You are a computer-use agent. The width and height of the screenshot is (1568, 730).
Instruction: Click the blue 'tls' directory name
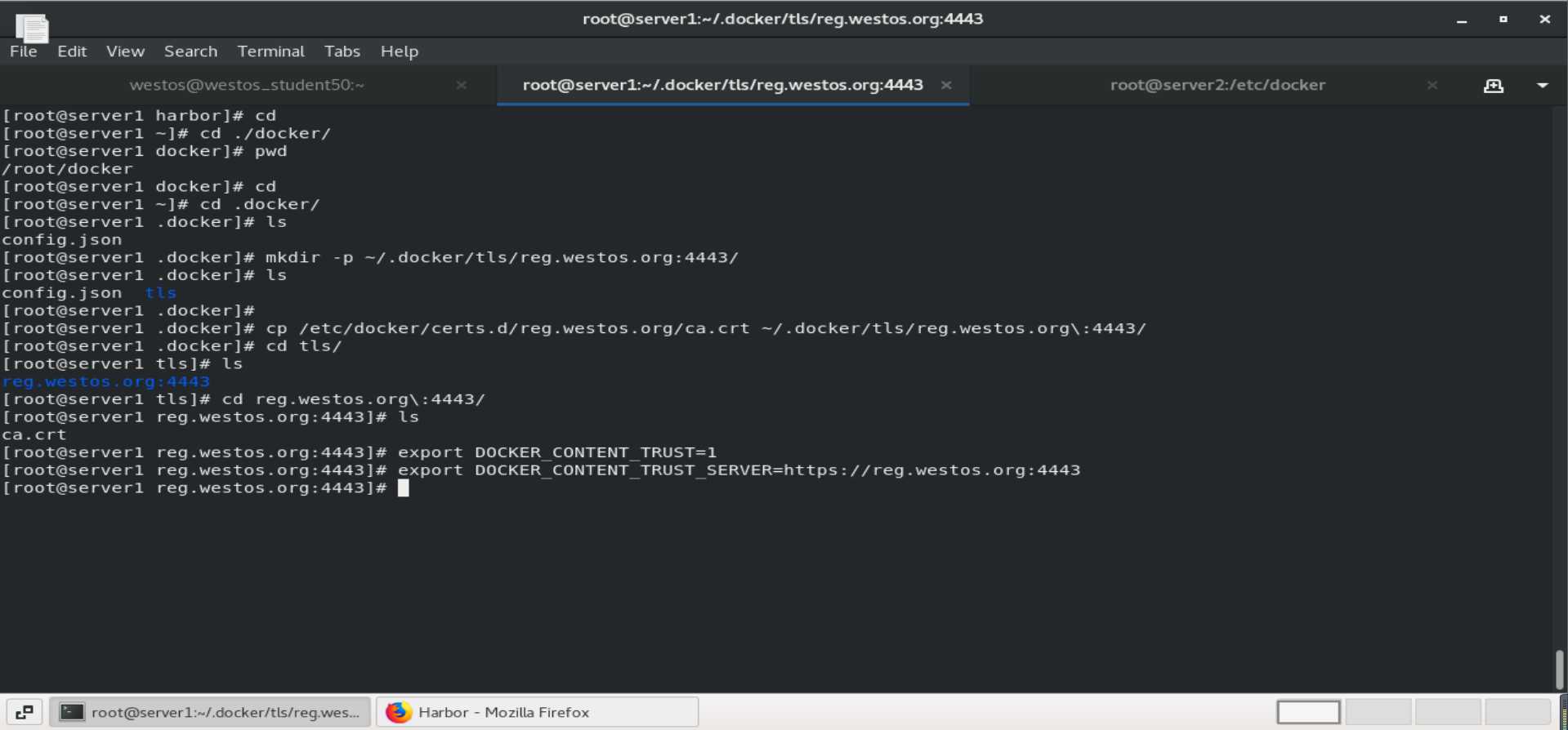tap(160, 292)
